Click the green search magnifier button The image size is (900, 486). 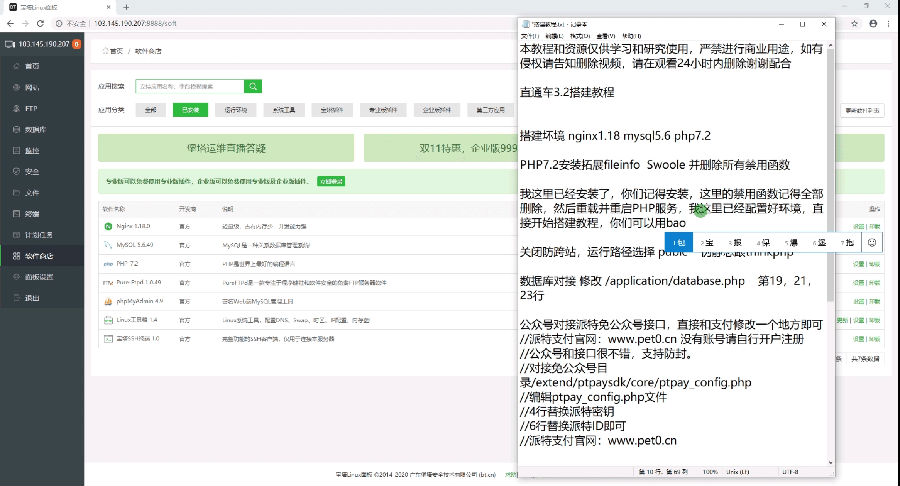point(253,86)
